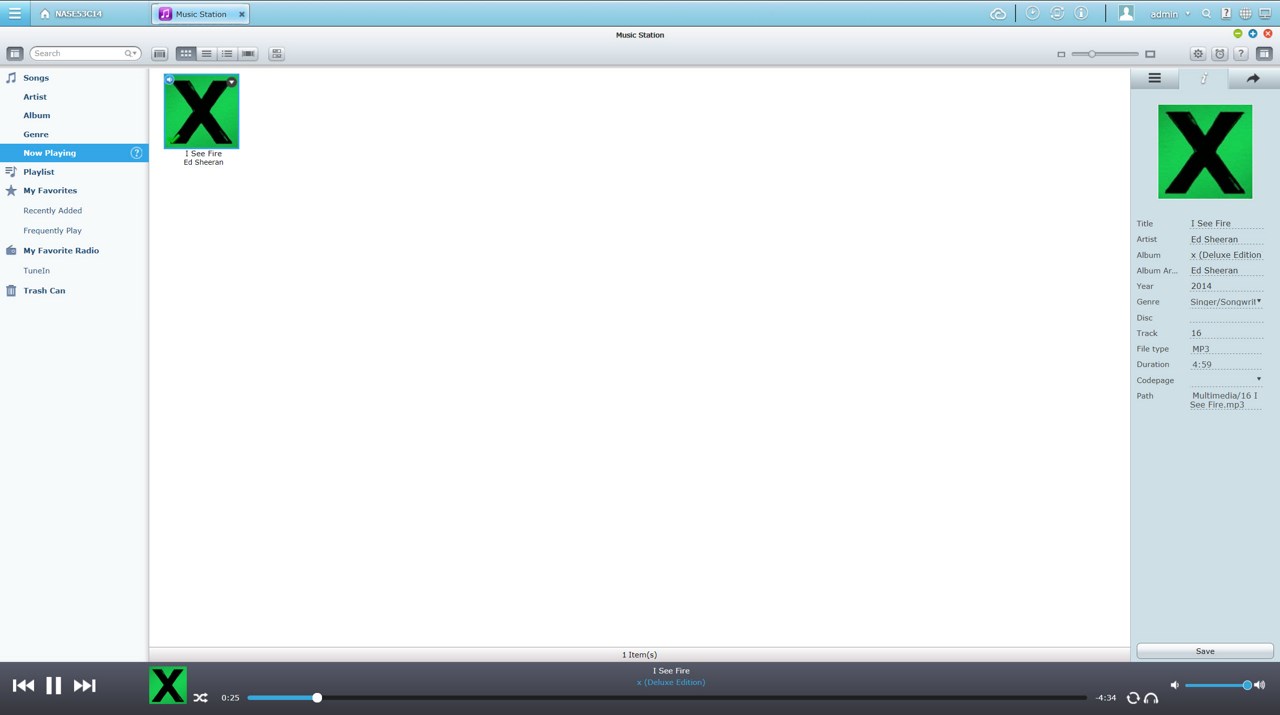Click the admin user avatar
The image size is (1280, 715).
[x=1126, y=13]
